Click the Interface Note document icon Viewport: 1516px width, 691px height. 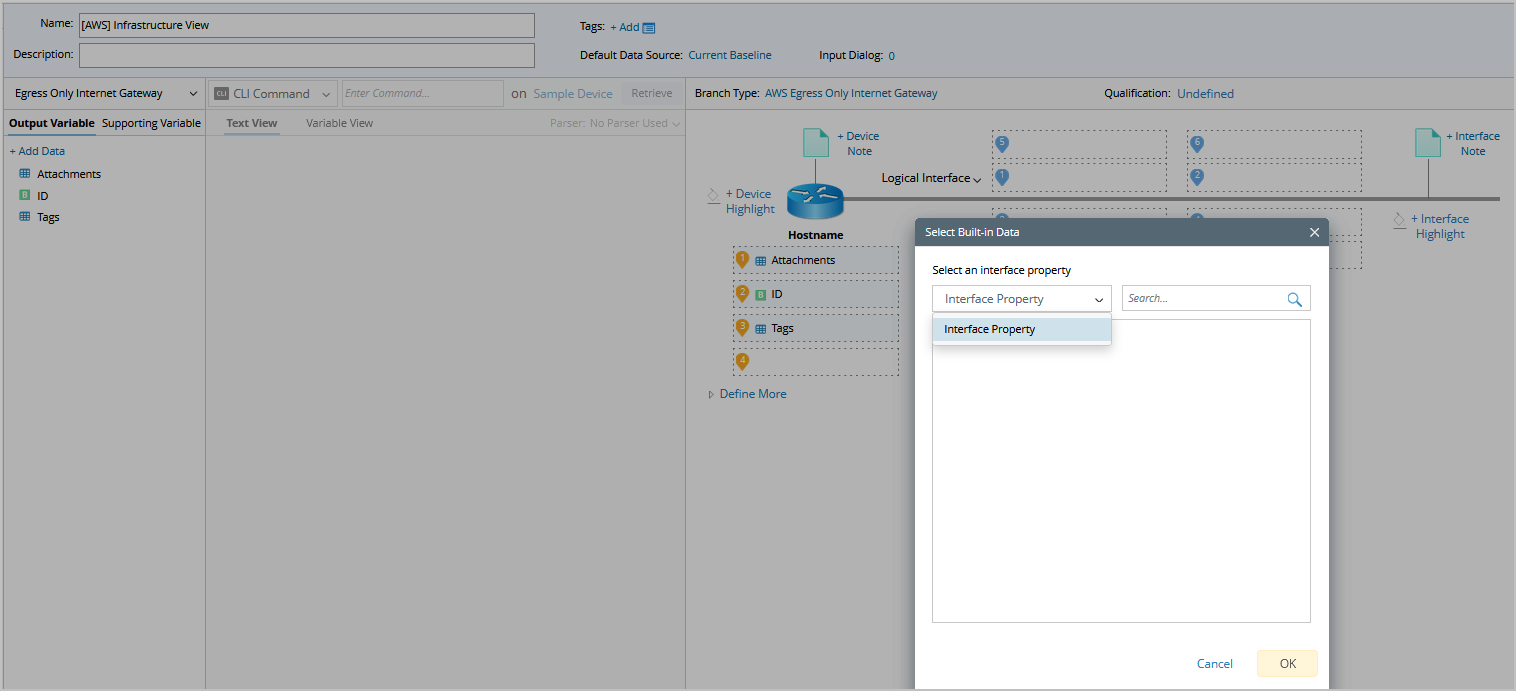pyautogui.click(x=1427, y=143)
